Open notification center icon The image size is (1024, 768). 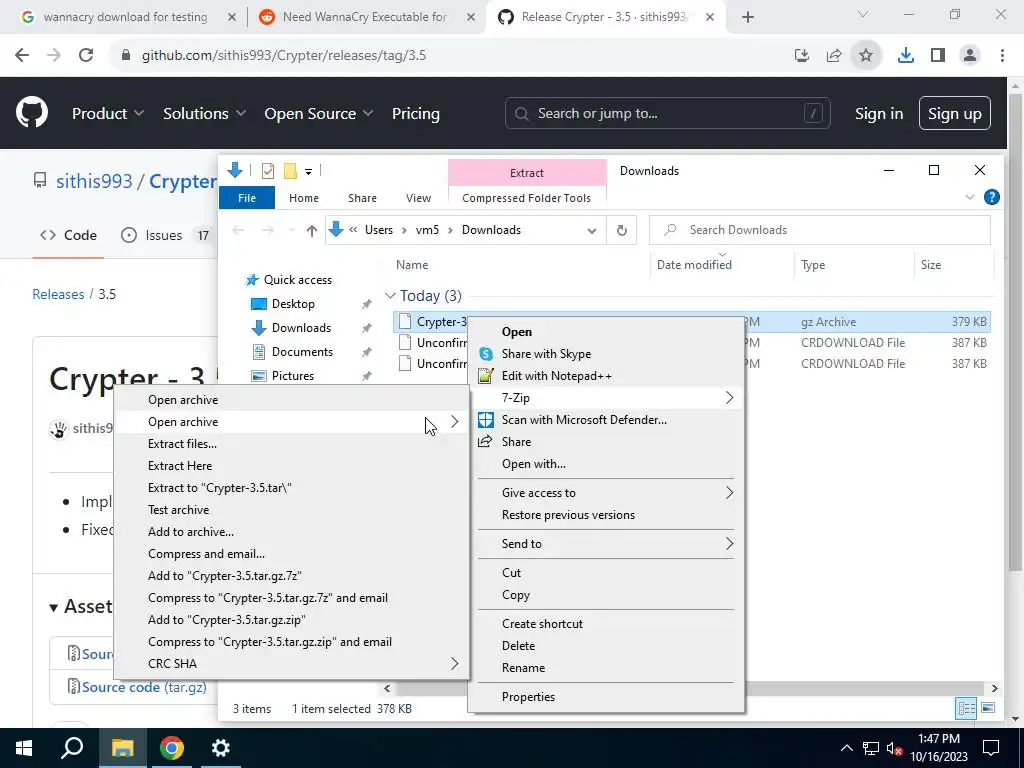pyautogui.click(x=991, y=748)
